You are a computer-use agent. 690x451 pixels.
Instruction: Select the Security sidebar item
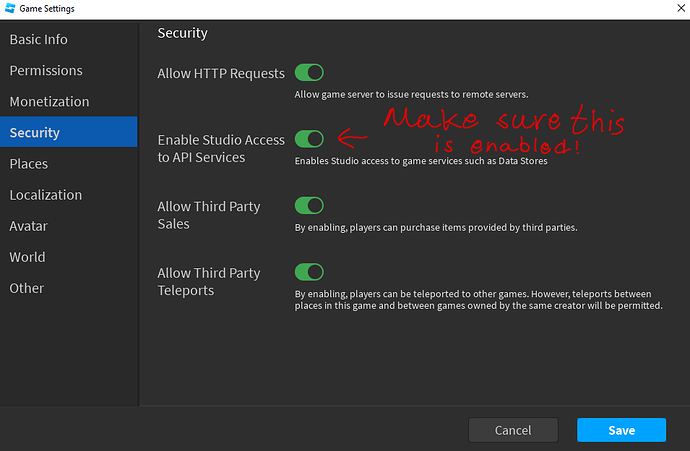coord(69,132)
